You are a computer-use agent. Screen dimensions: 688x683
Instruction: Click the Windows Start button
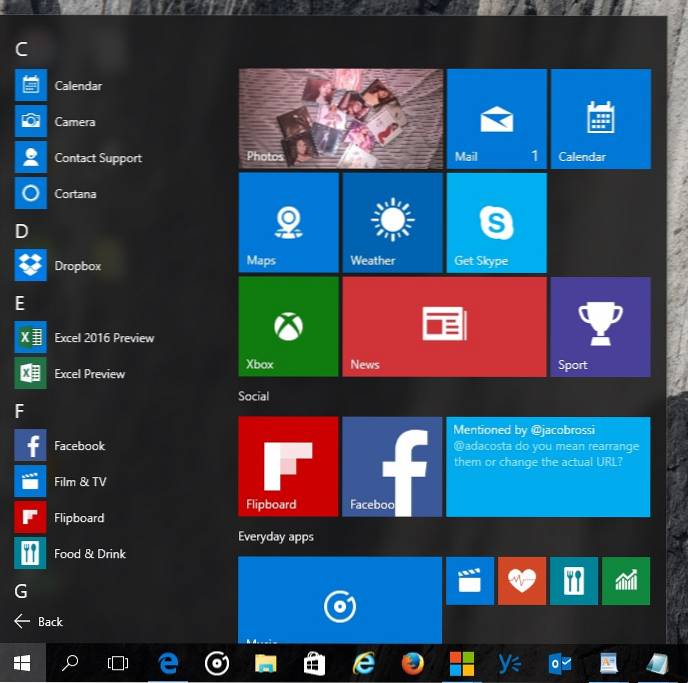pos(22,662)
